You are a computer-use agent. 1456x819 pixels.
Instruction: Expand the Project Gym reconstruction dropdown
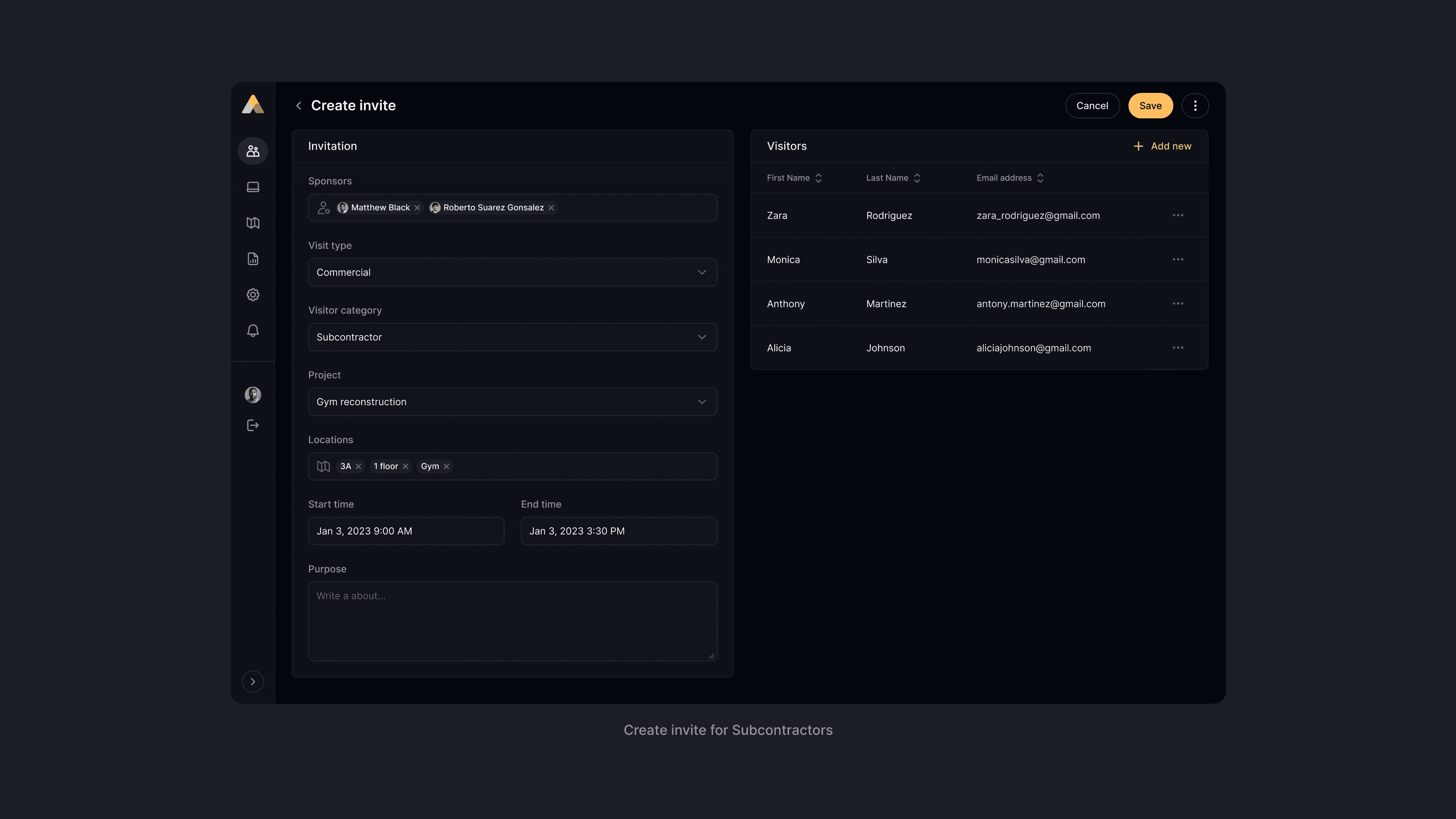512,402
